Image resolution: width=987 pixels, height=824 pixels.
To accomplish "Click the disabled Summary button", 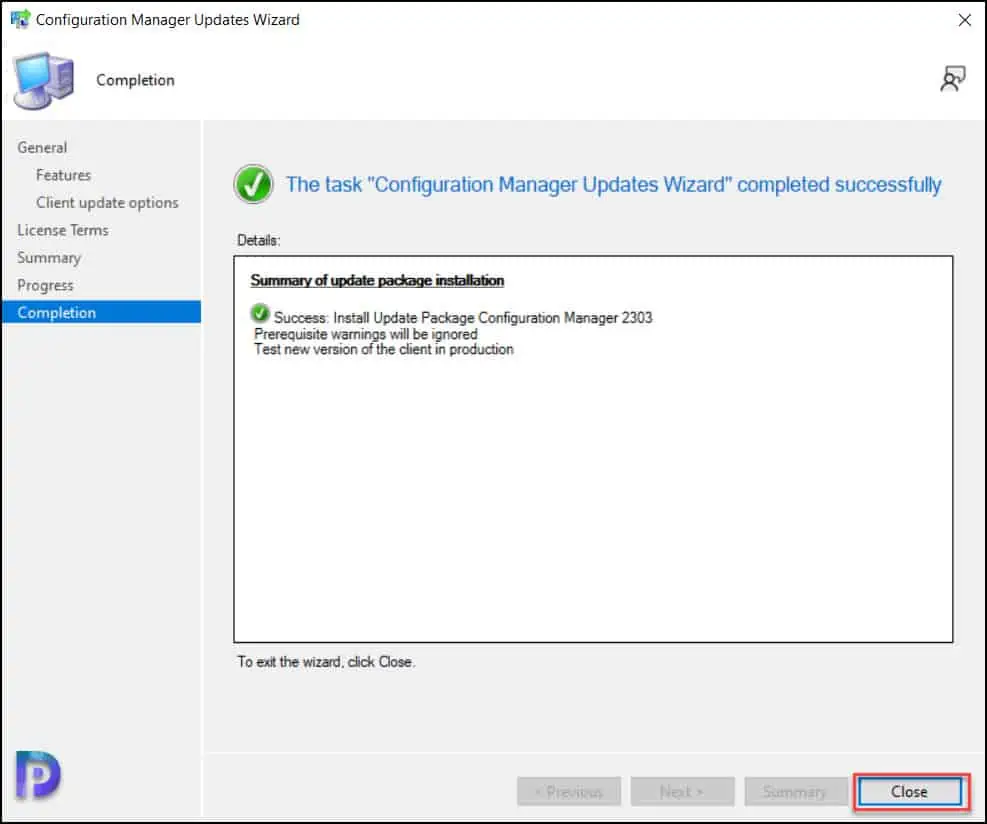I will tap(795, 791).
